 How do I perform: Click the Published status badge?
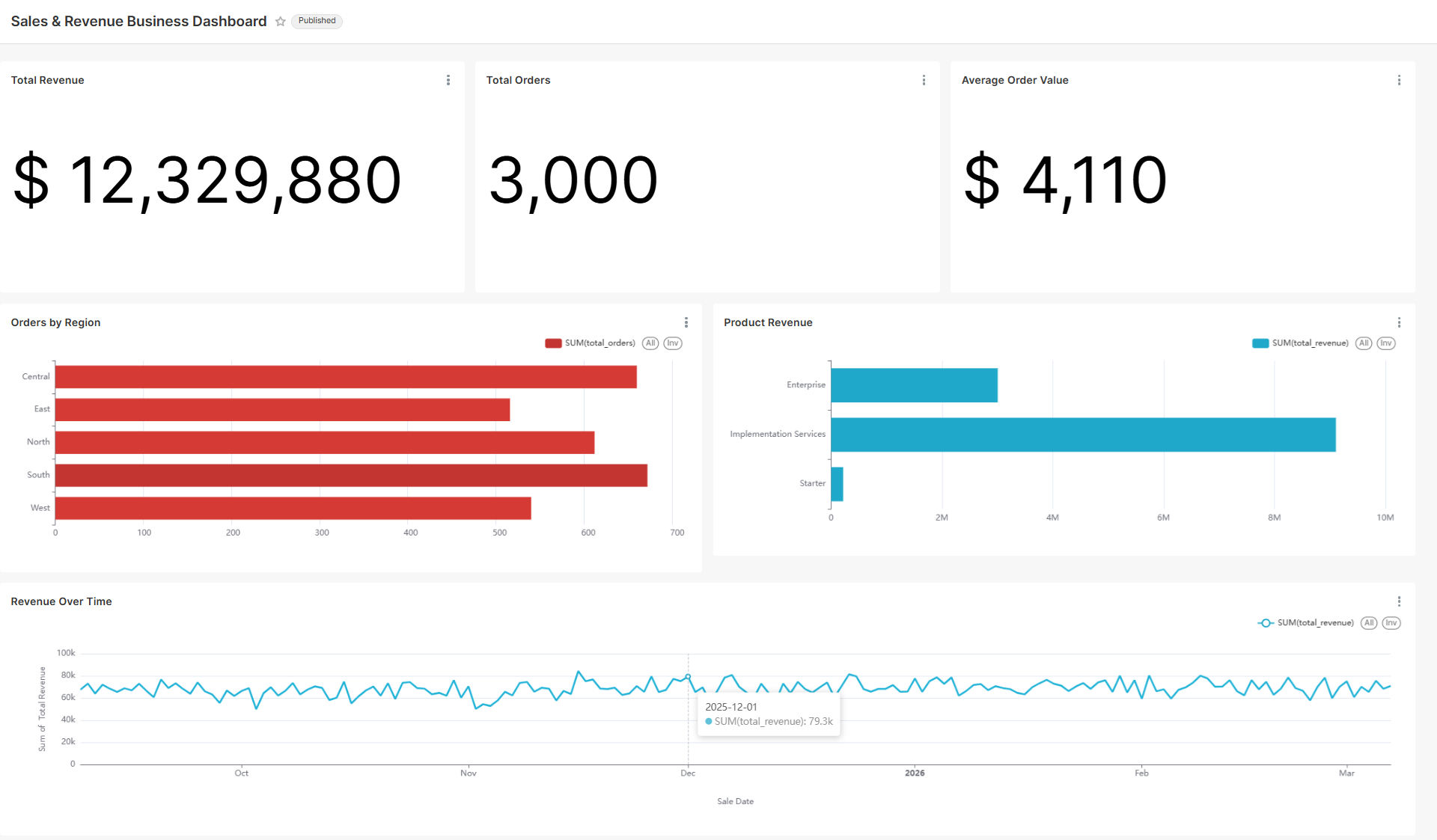point(317,21)
